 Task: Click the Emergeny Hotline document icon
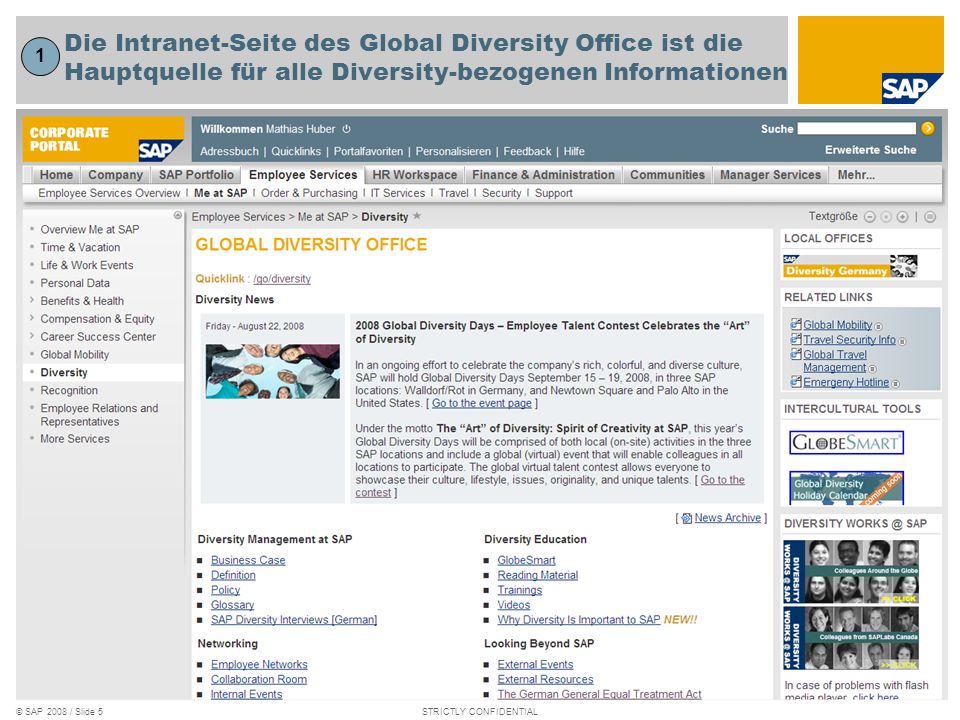(x=795, y=382)
